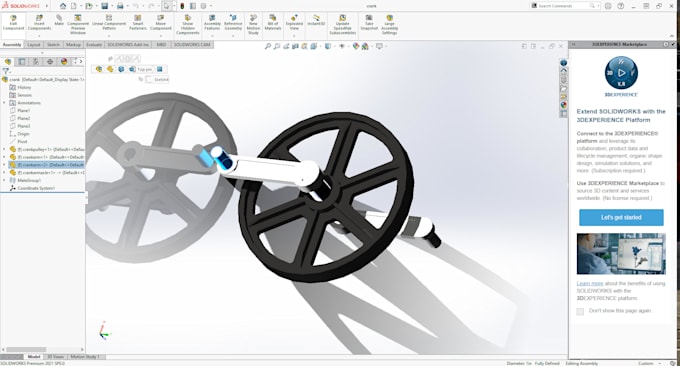Click Update SpeedPak Subassemblies

[343, 25]
